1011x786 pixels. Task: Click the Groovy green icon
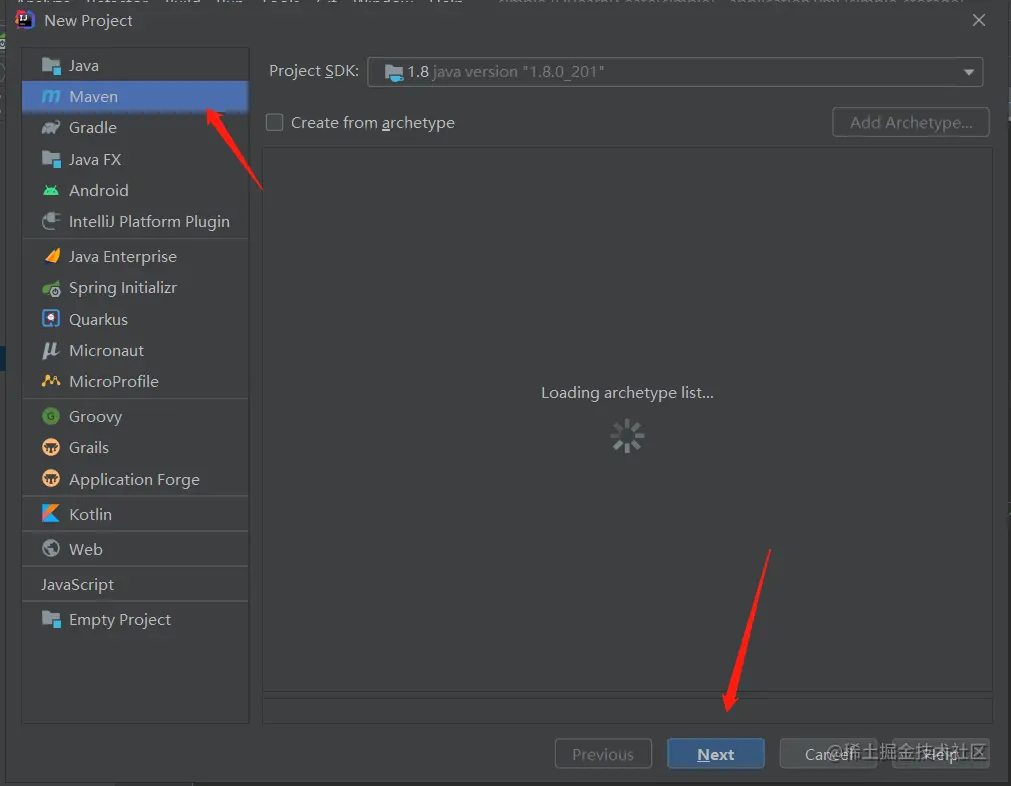(x=51, y=416)
